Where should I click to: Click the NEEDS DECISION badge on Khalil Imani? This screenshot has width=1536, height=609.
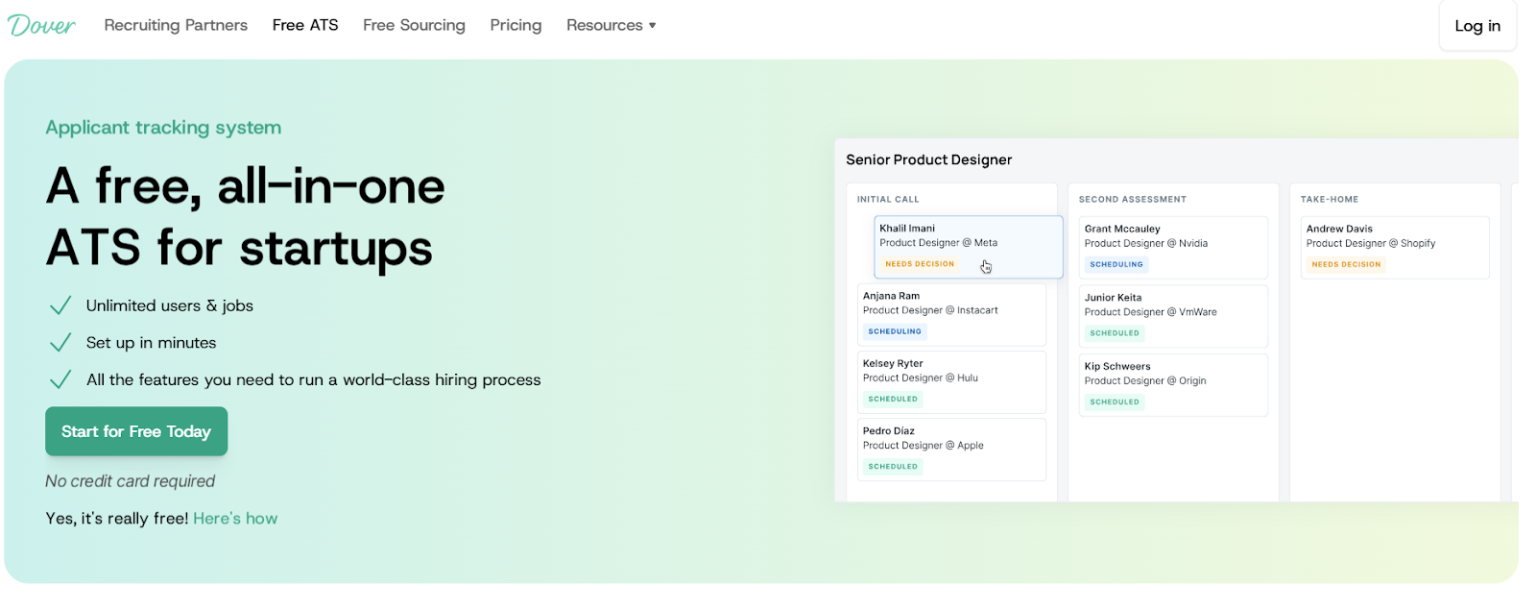point(918,263)
